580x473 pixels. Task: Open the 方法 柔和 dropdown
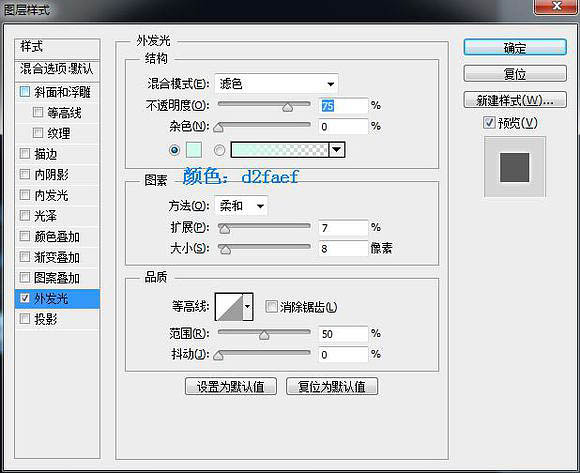(241, 206)
